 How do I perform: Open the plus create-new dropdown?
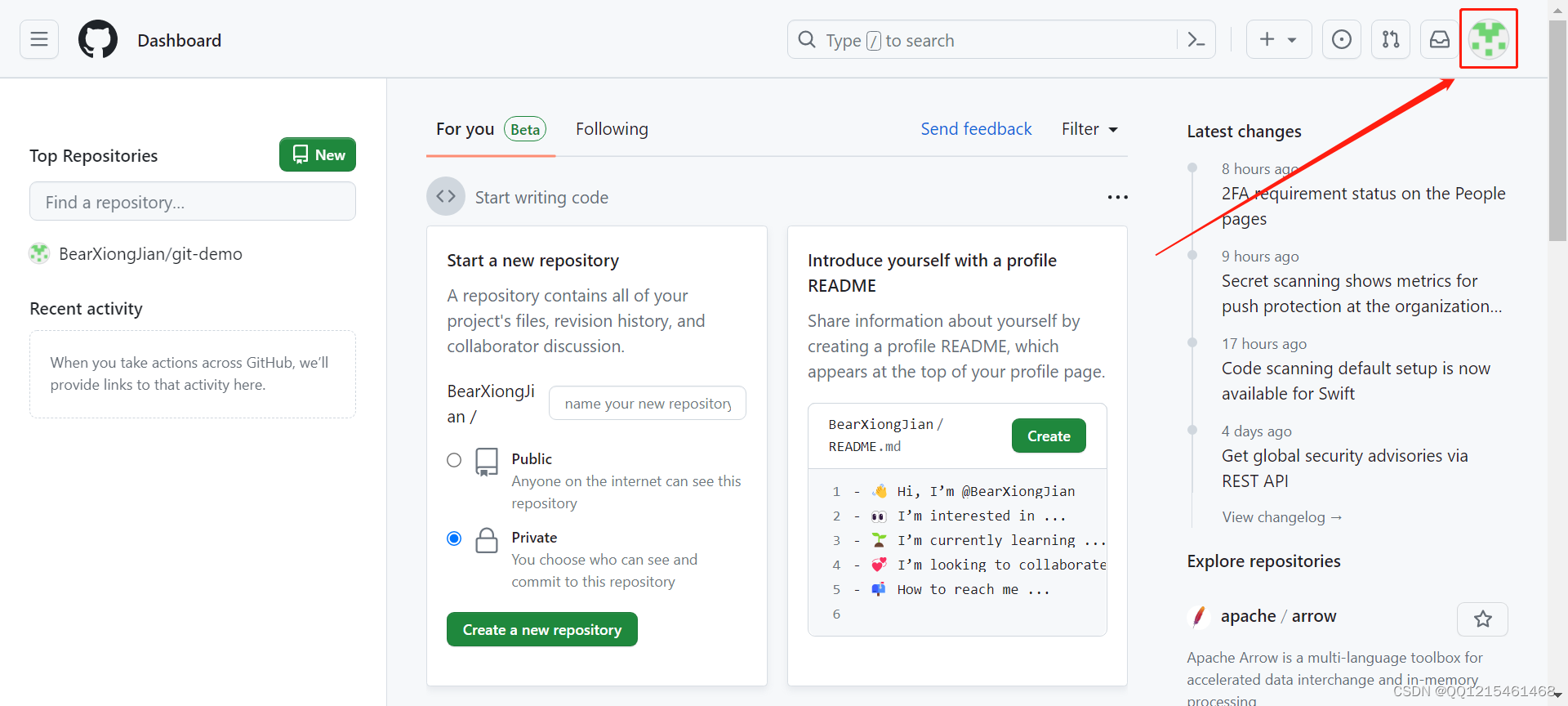coord(1279,39)
